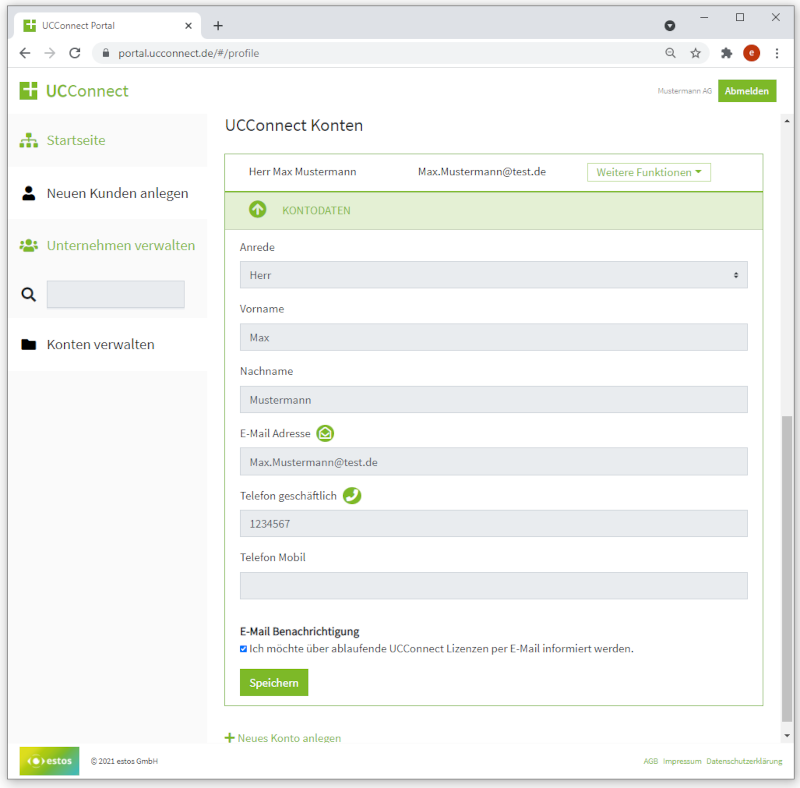Open Startseite in the sidebar
The height and width of the screenshot is (788, 800).
(75, 140)
